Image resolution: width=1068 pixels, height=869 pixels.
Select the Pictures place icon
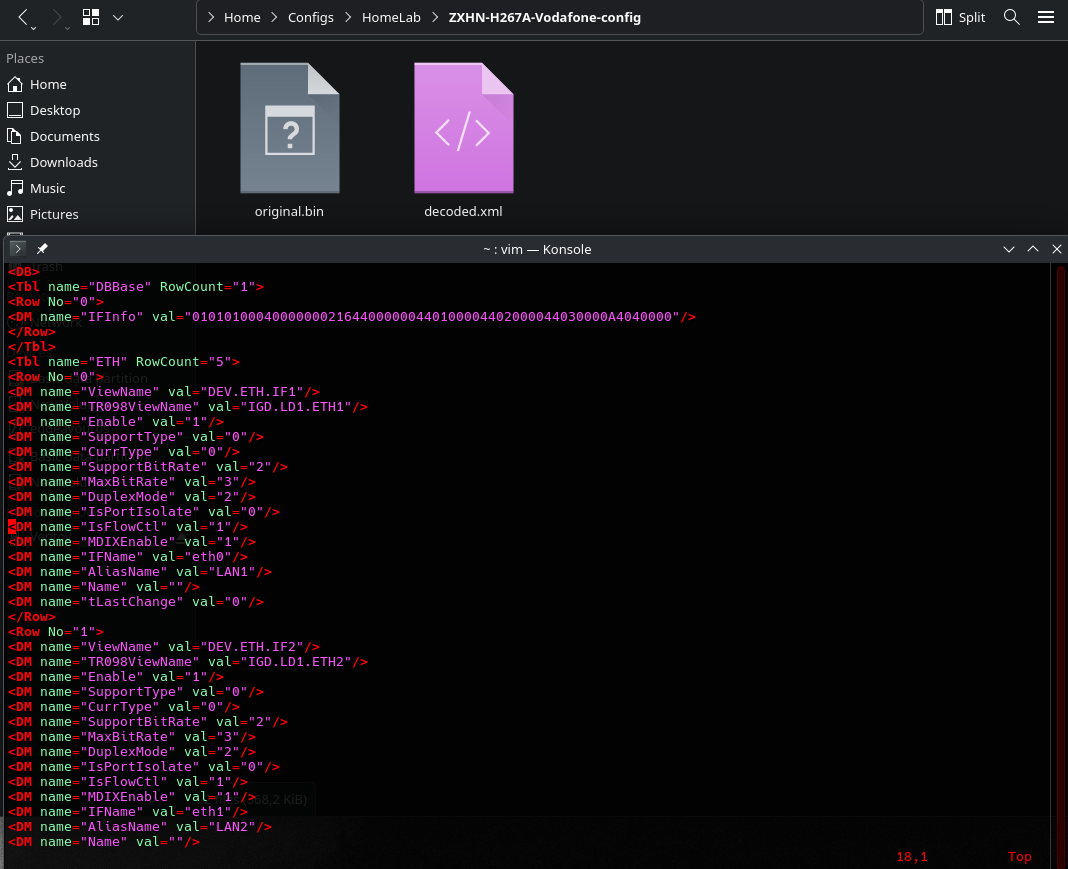(x=14, y=214)
